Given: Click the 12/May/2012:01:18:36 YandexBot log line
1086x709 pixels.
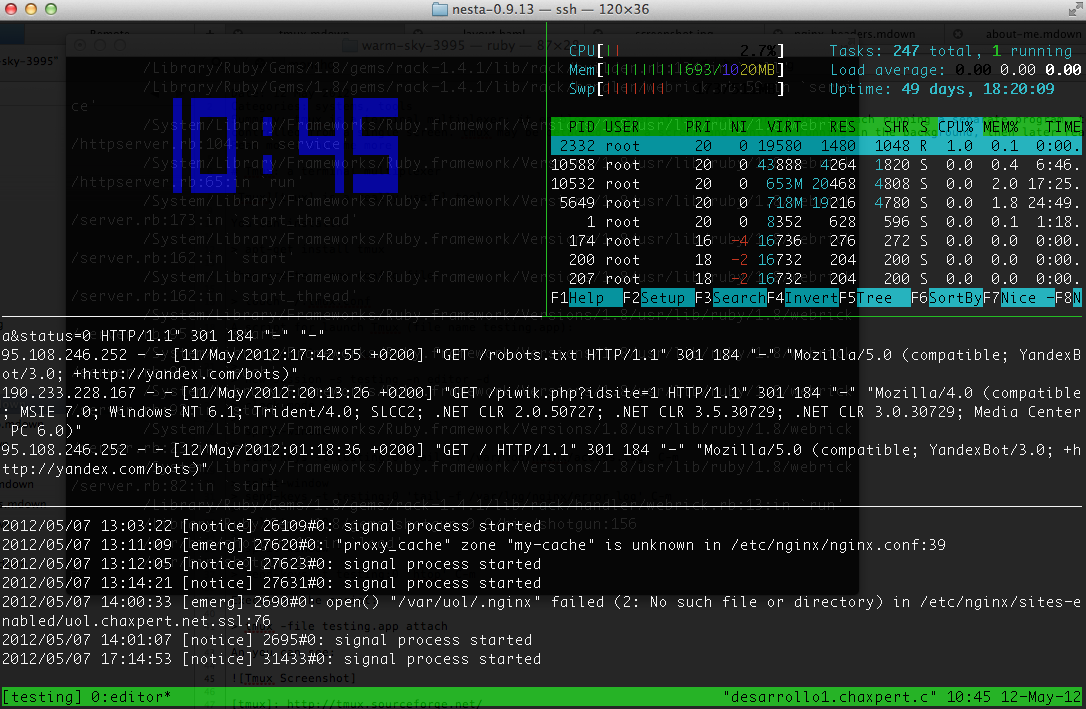Looking at the screenshot, I should click(540, 459).
